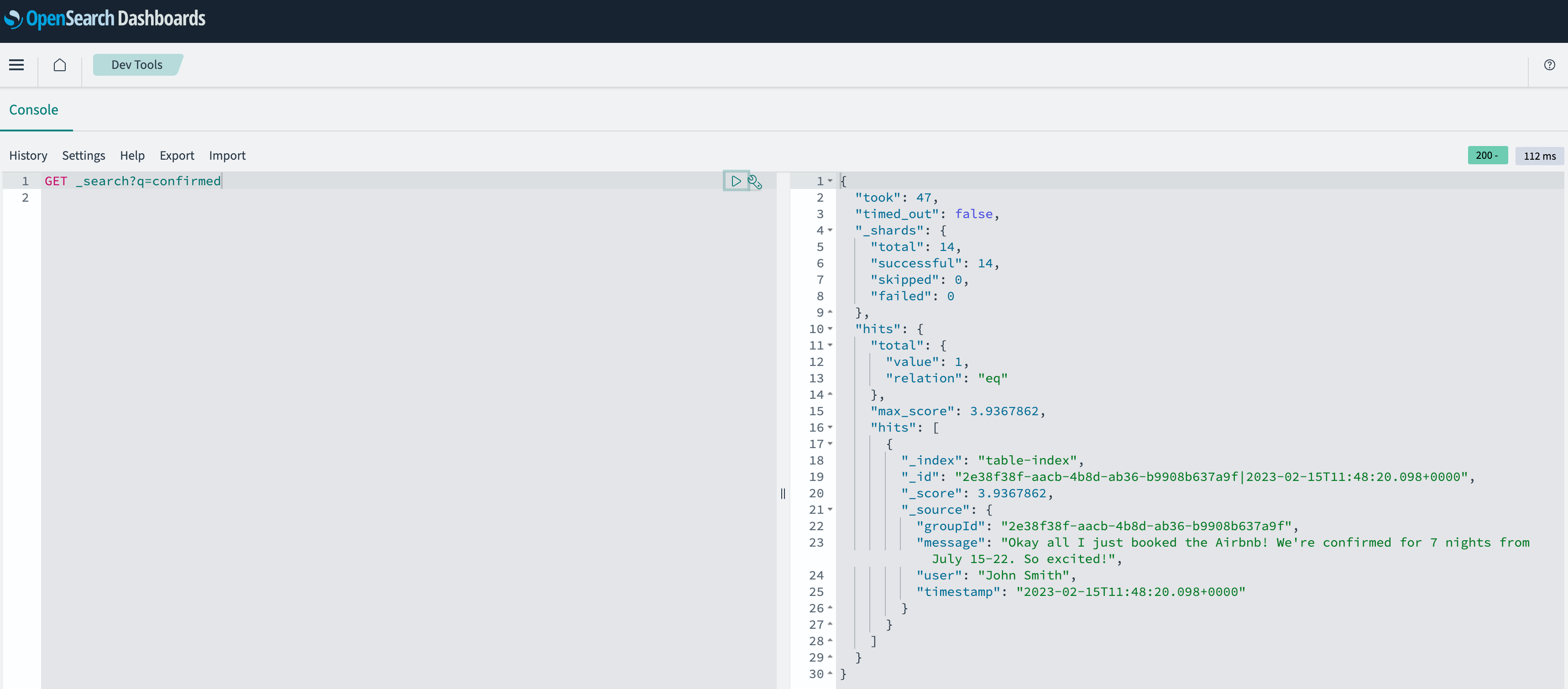Click fold arrow at output line 30
1568x689 pixels.
[830, 674]
